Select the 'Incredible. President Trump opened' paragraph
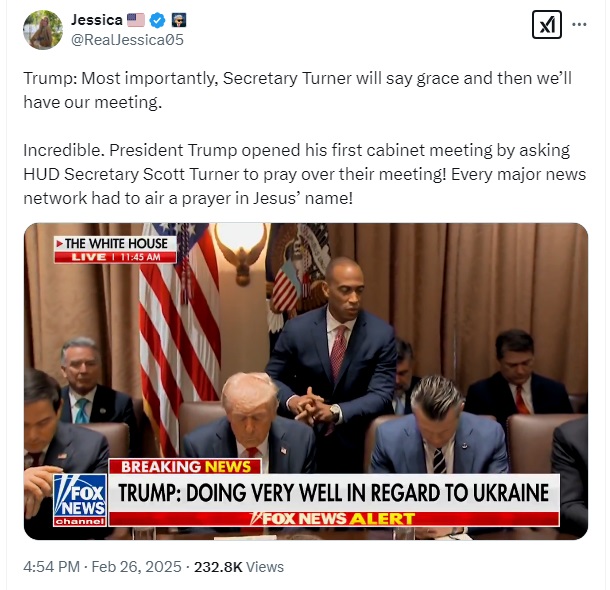 [305, 174]
